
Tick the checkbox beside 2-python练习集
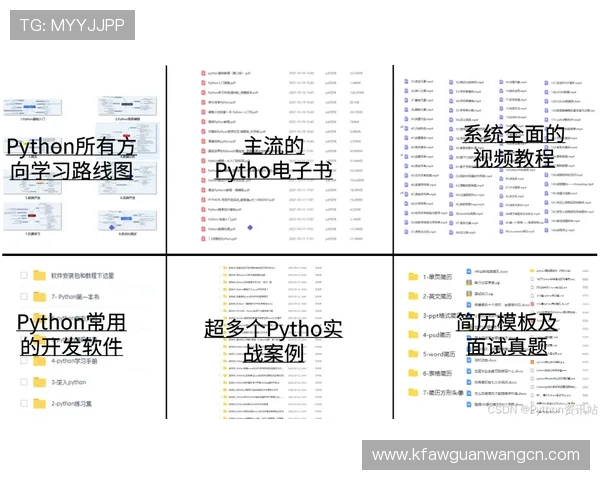coord(24,403)
